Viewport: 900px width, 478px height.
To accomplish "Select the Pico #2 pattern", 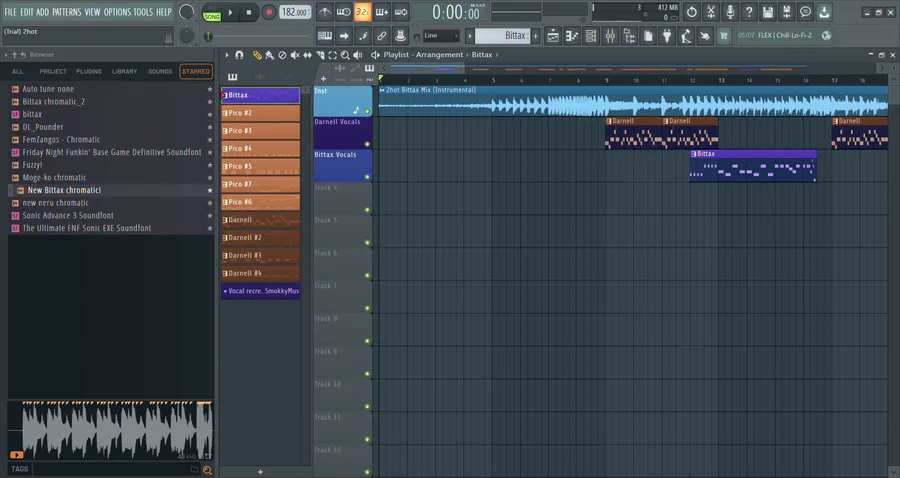I will pyautogui.click(x=261, y=113).
